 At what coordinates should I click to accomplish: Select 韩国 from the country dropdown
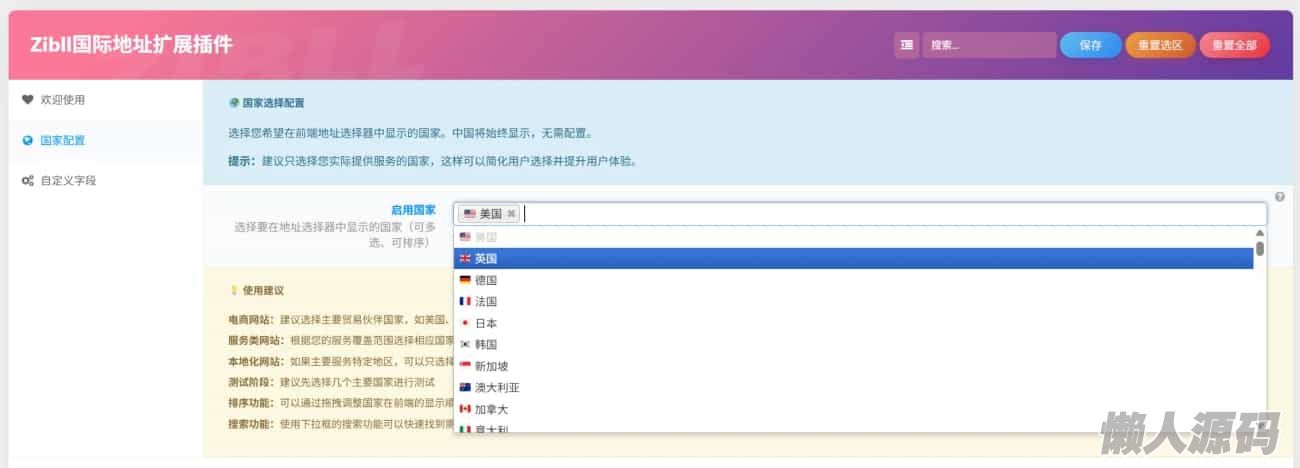pyautogui.click(x=853, y=344)
